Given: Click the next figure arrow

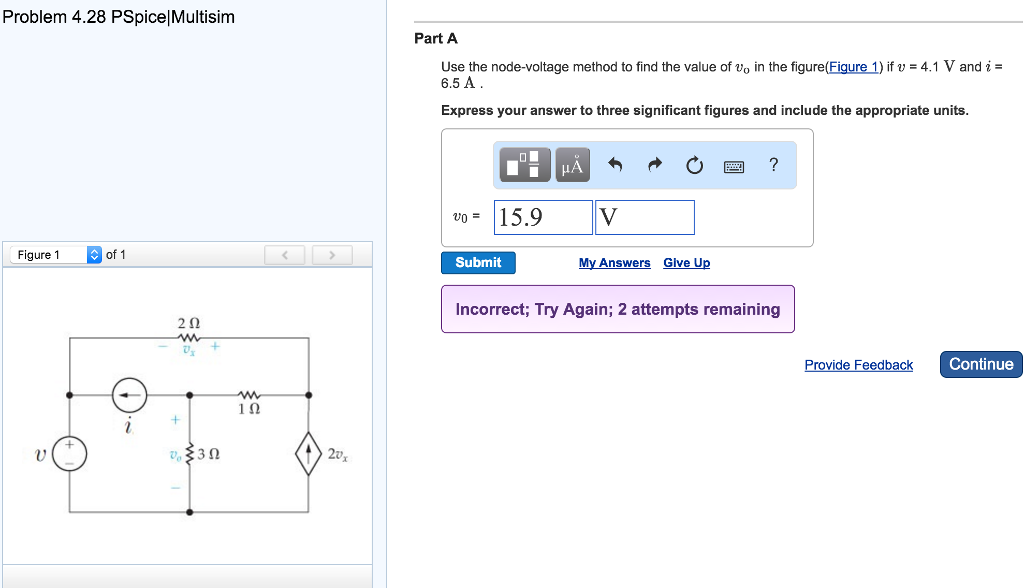Looking at the screenshot, I should (x=331, y=254).
